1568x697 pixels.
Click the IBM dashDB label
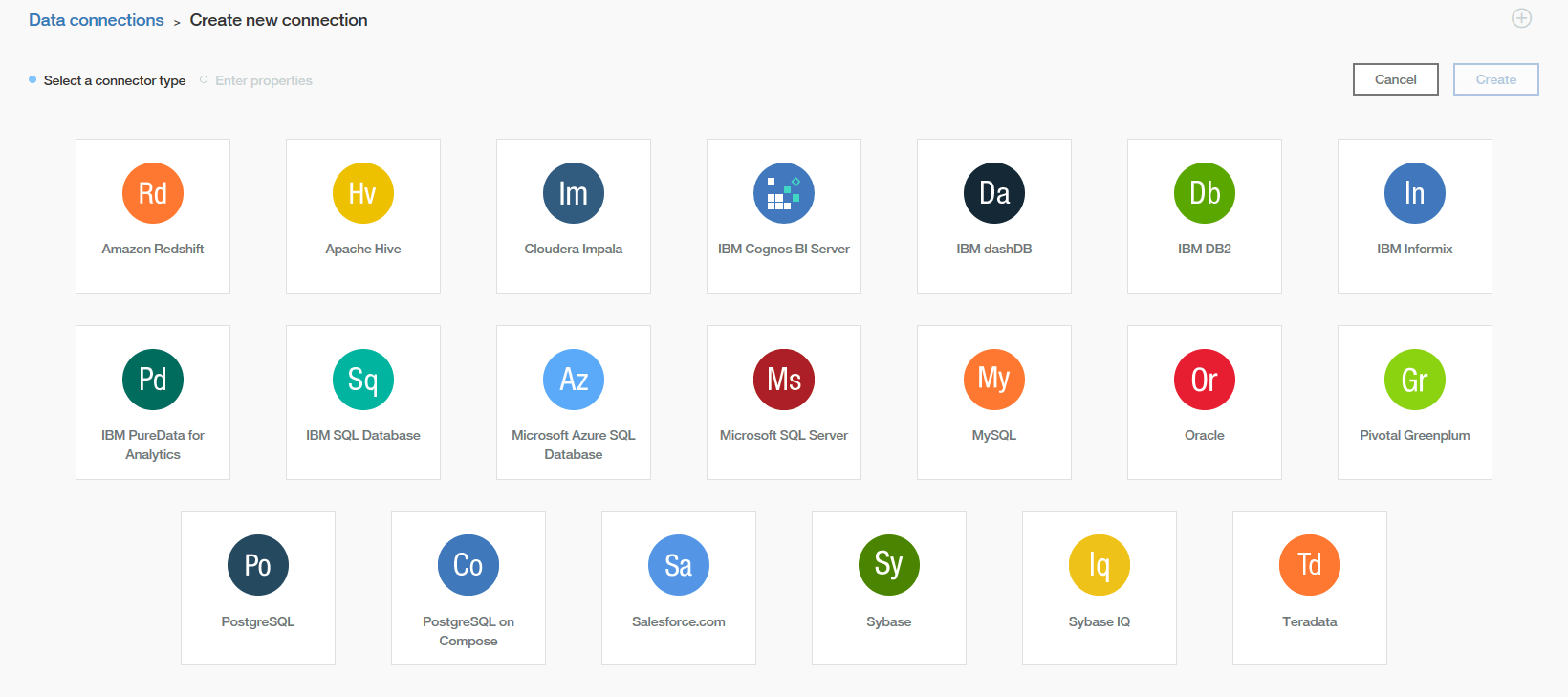[994, 249]
